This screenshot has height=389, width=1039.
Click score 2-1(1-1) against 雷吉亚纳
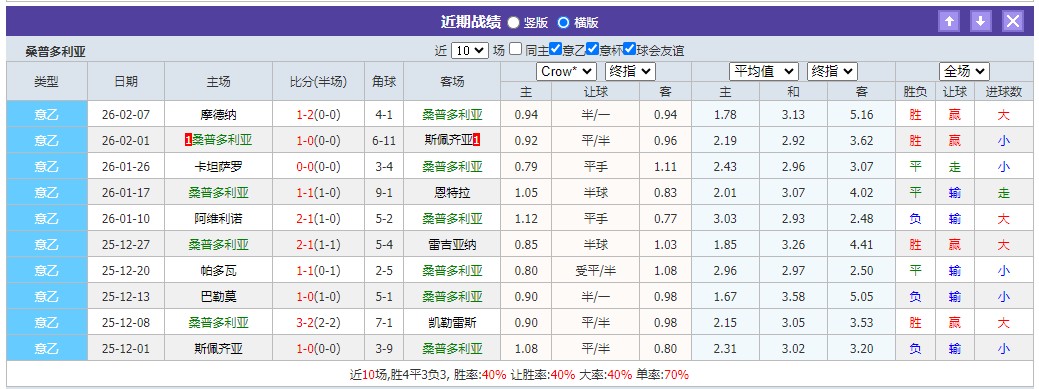click(x=318, y=245)
